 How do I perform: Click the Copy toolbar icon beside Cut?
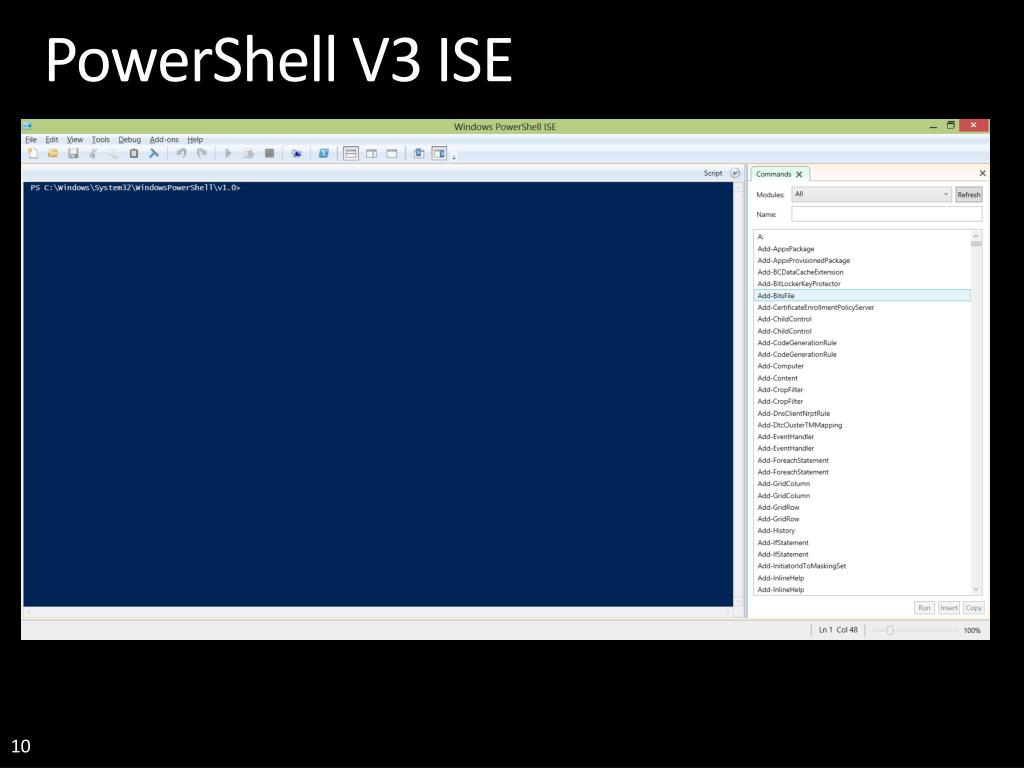coord(114,153)
